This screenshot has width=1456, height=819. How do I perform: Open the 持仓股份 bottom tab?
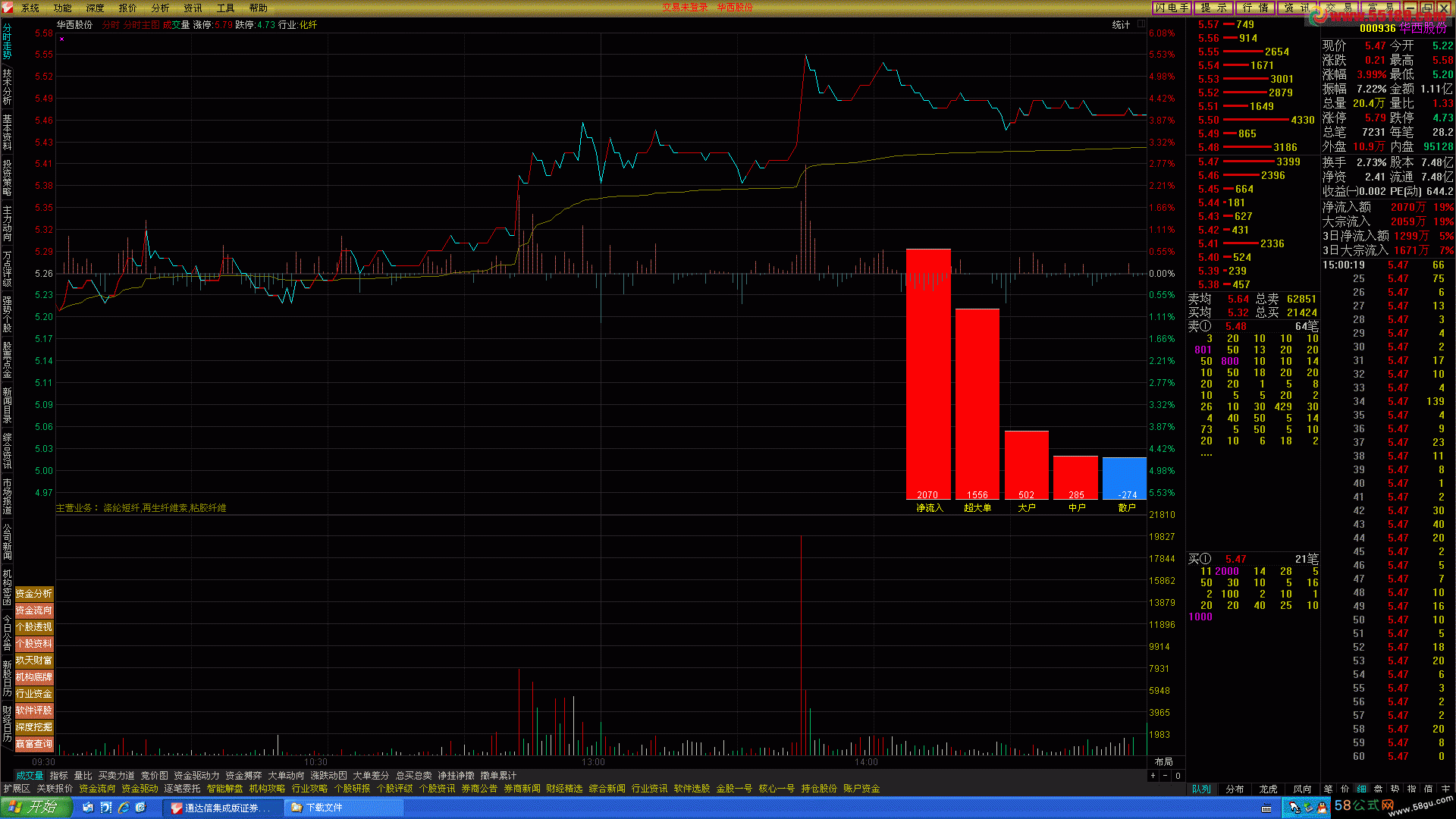tap(819, 789)
